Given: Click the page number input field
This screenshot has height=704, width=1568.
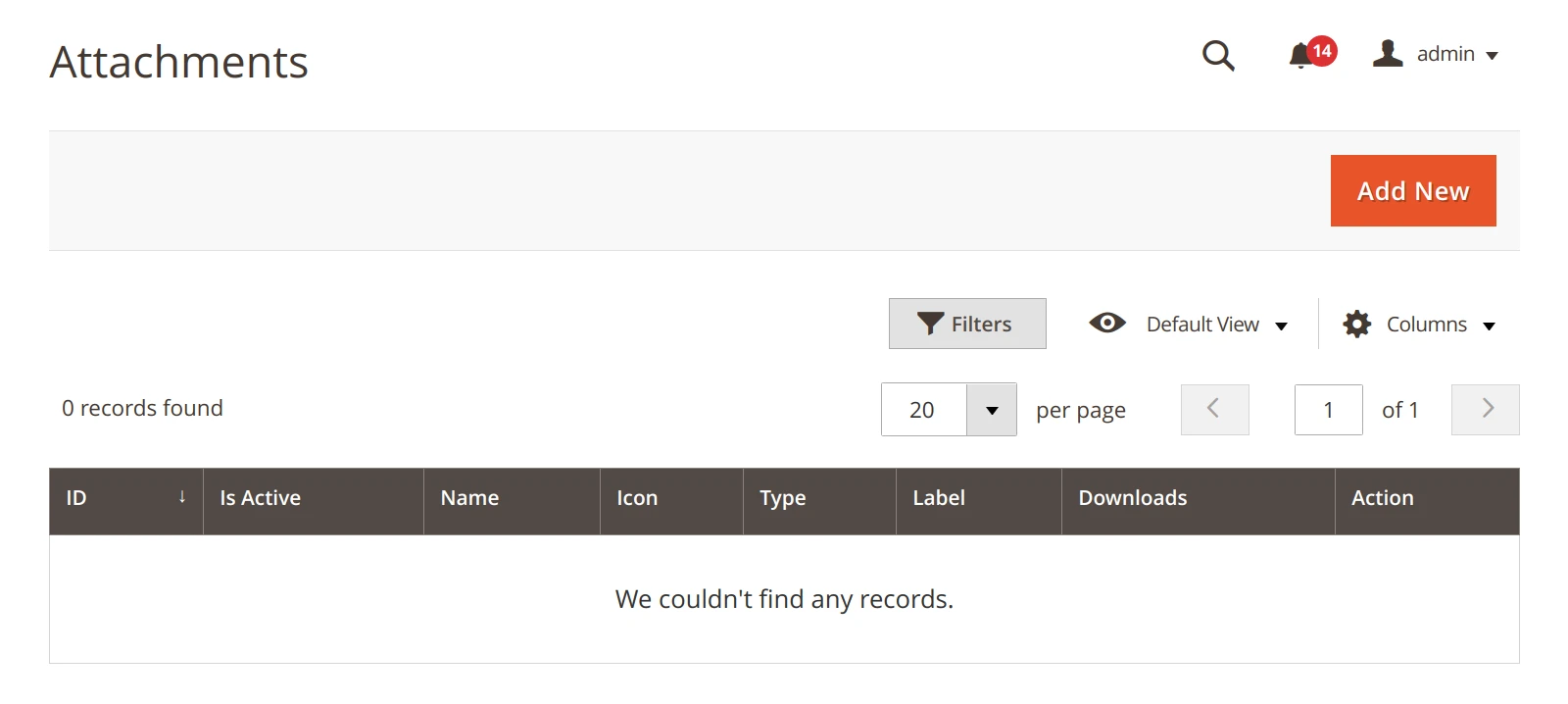Looking at the screenshot, I should click(1328, 409).
